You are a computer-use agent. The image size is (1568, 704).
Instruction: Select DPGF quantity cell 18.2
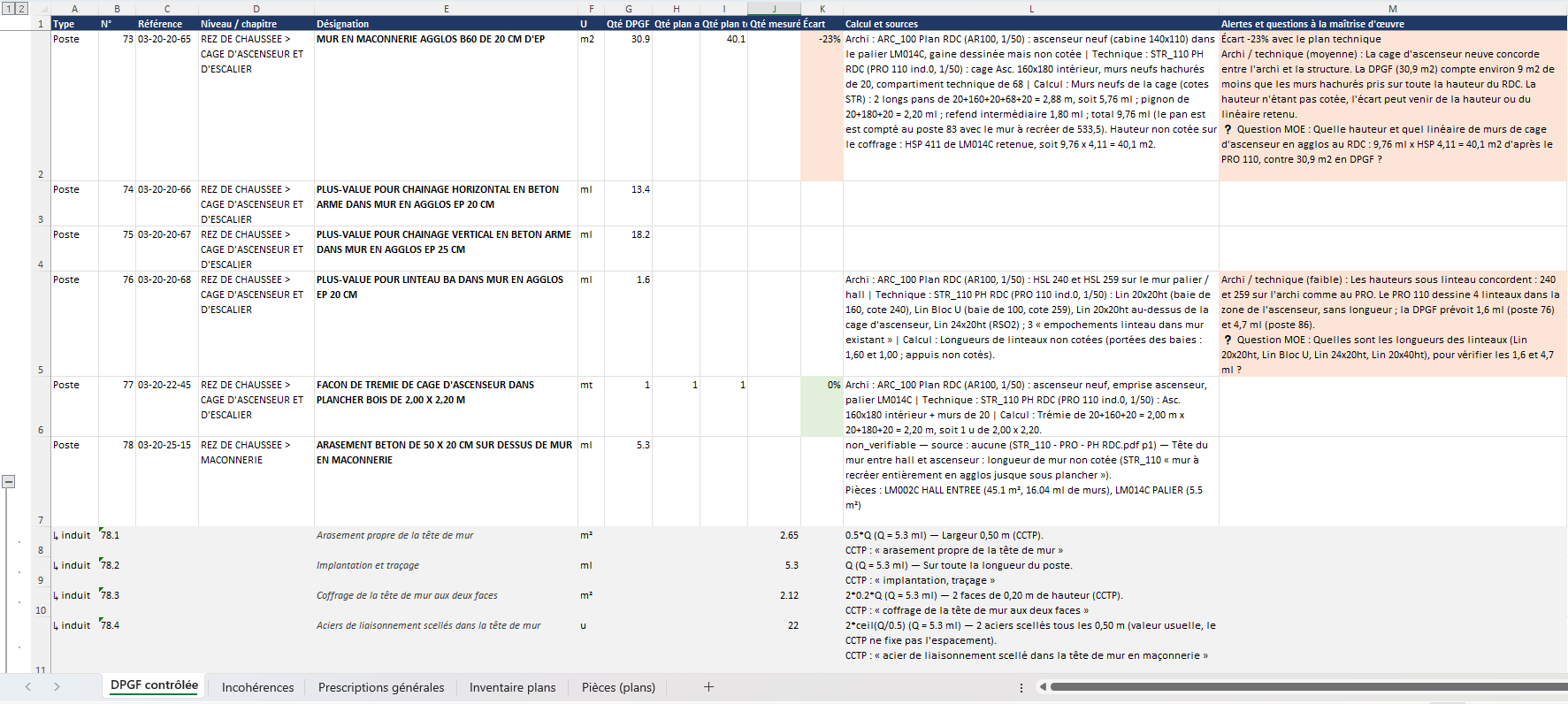(628, 249)
